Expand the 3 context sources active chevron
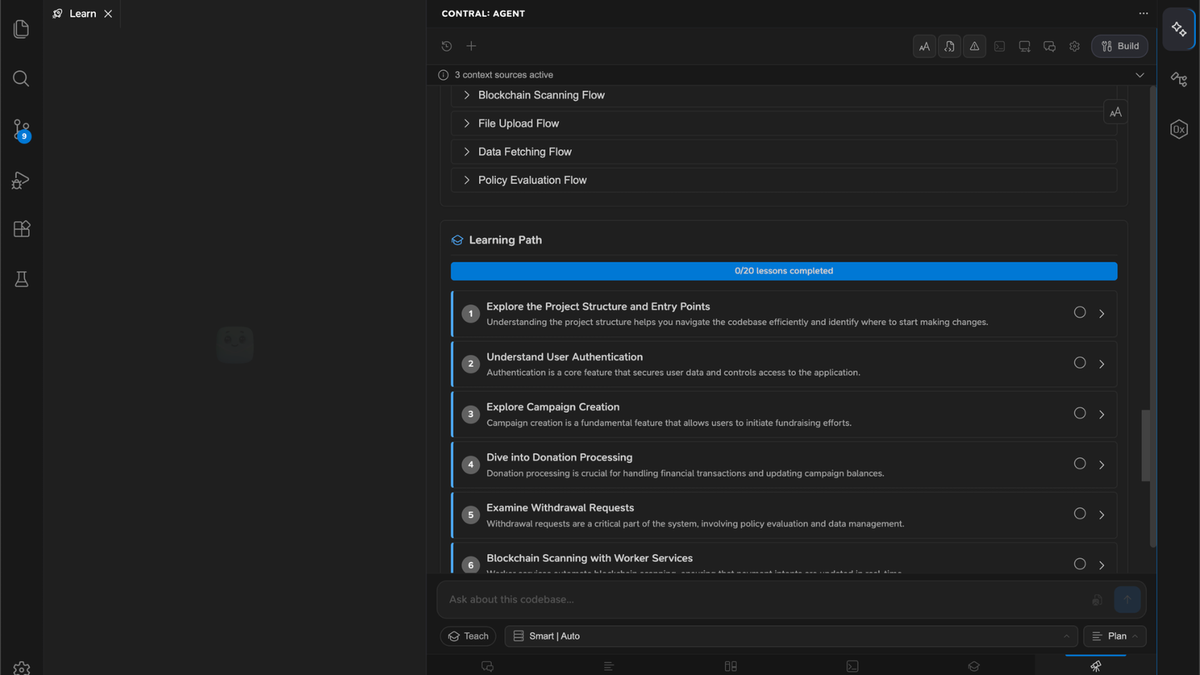1200x675 pixels. [1140, 75]
